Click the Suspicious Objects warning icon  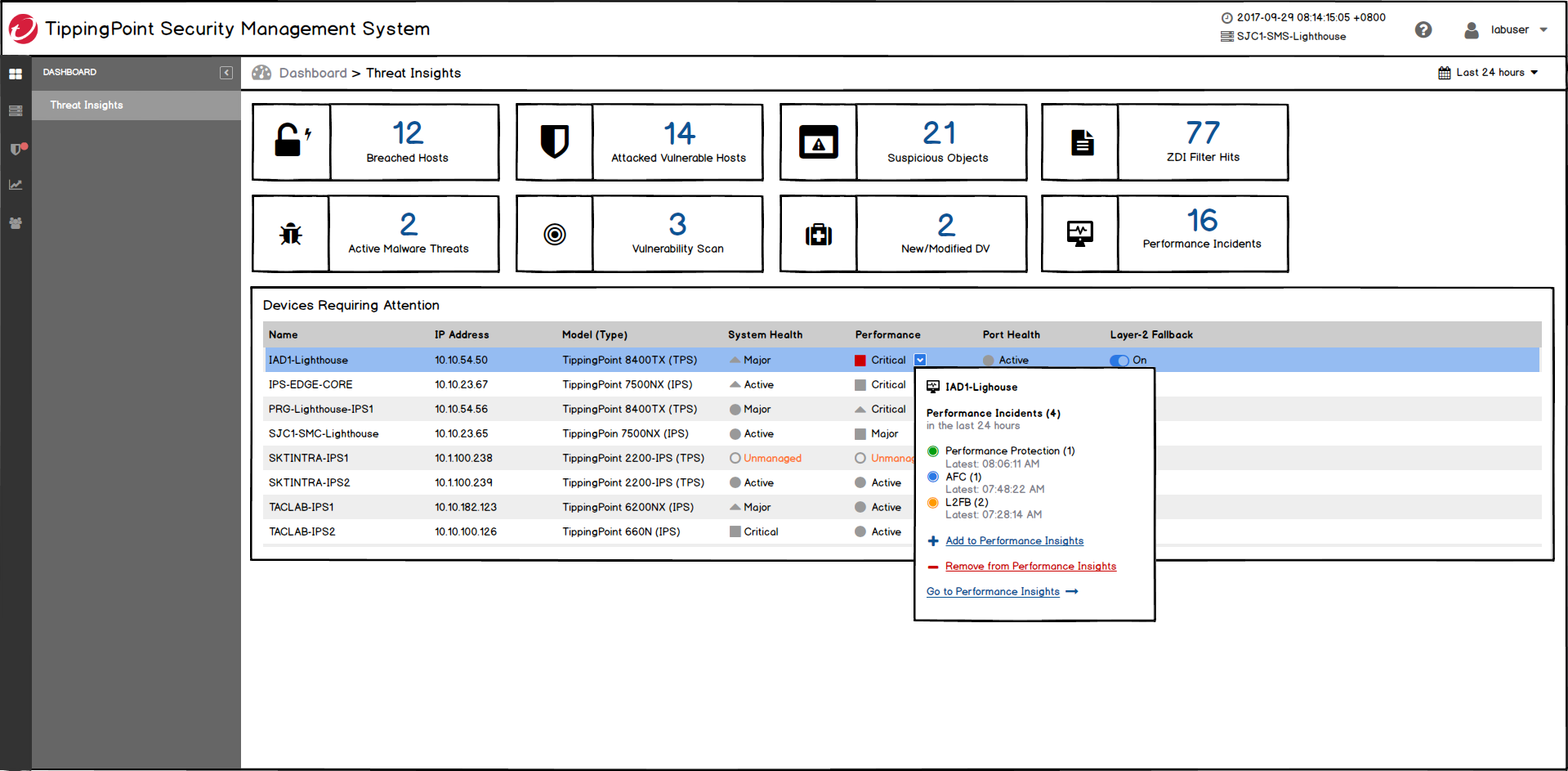[x=819, y=142]
